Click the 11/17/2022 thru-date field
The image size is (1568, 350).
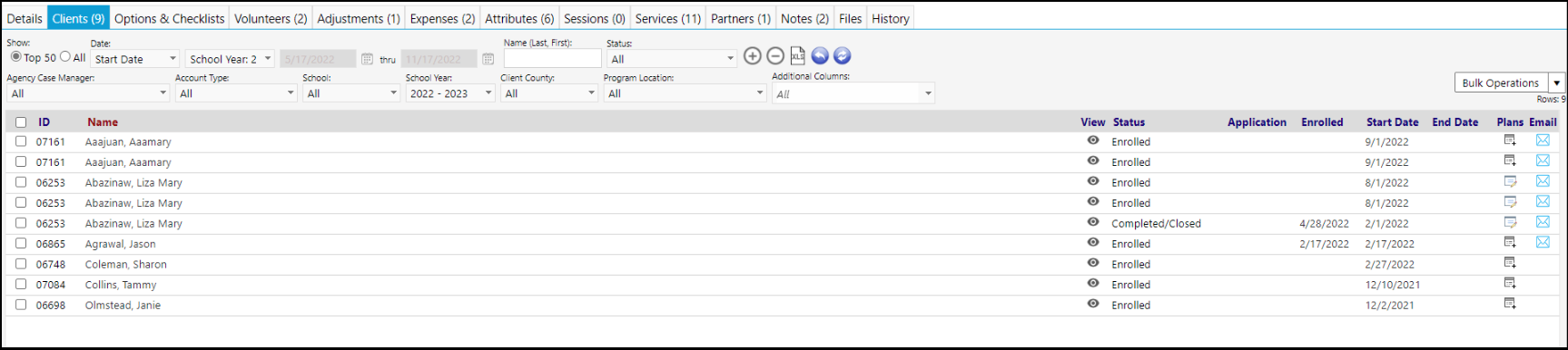pos(439,59)
